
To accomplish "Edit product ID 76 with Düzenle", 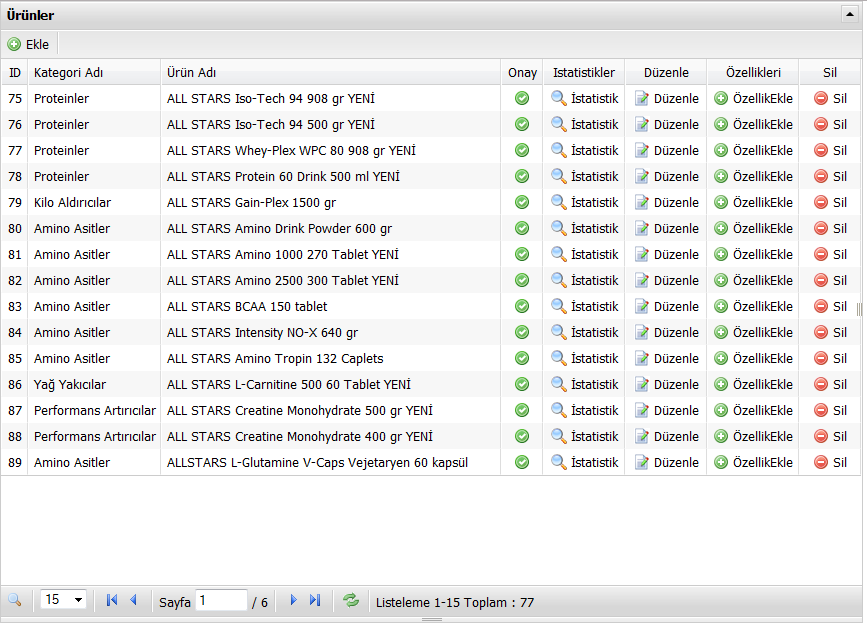I will click(667, 124).
